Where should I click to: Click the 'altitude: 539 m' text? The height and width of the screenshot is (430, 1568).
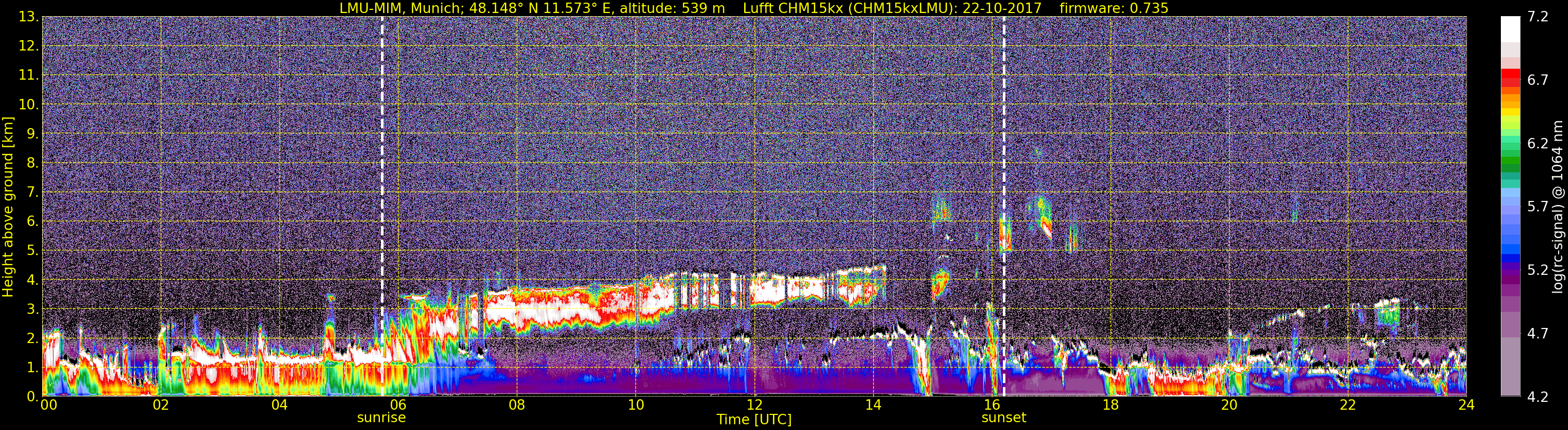point(672,8)
